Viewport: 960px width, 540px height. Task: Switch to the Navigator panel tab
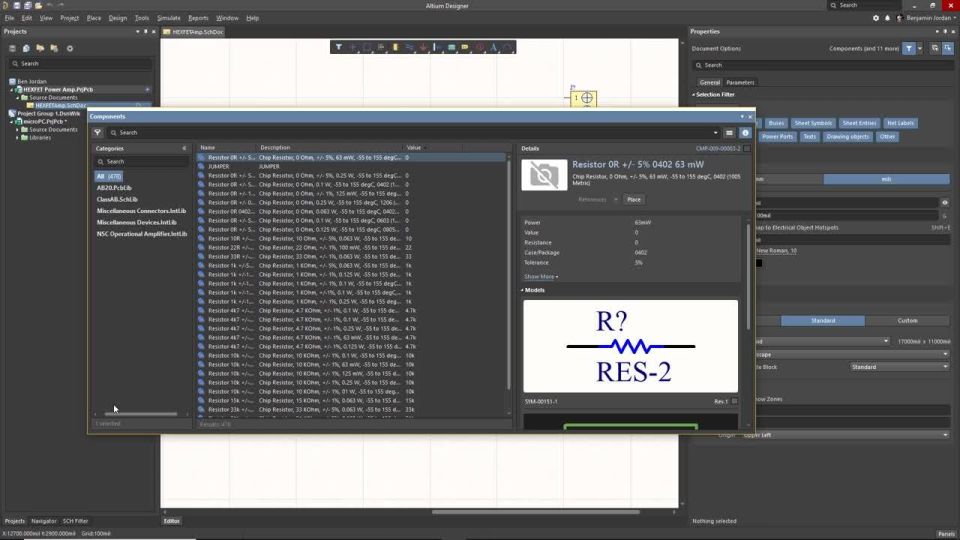pyautogui.click(x=43, y=521)
